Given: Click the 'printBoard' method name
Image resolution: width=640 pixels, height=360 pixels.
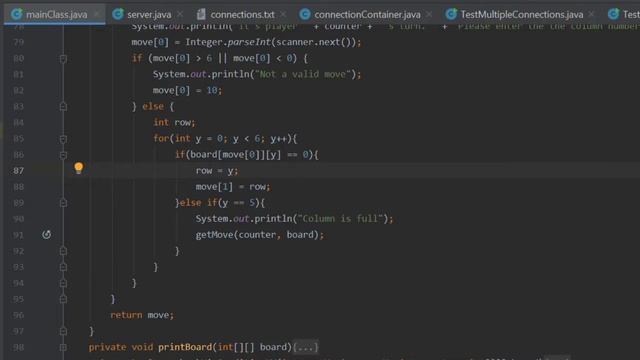Looking at the screenshot, I should [x=185, y=347].
